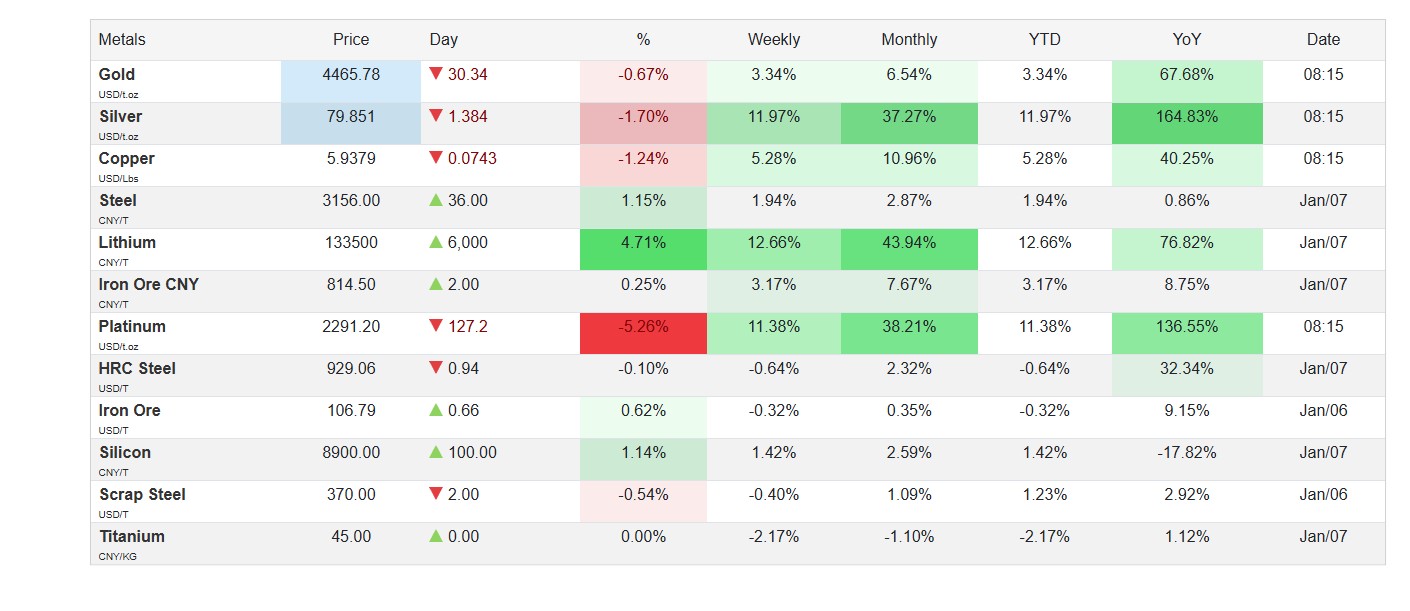
Task: Click the red Platinum -5.26% cell
Action: tap(643, 327)
